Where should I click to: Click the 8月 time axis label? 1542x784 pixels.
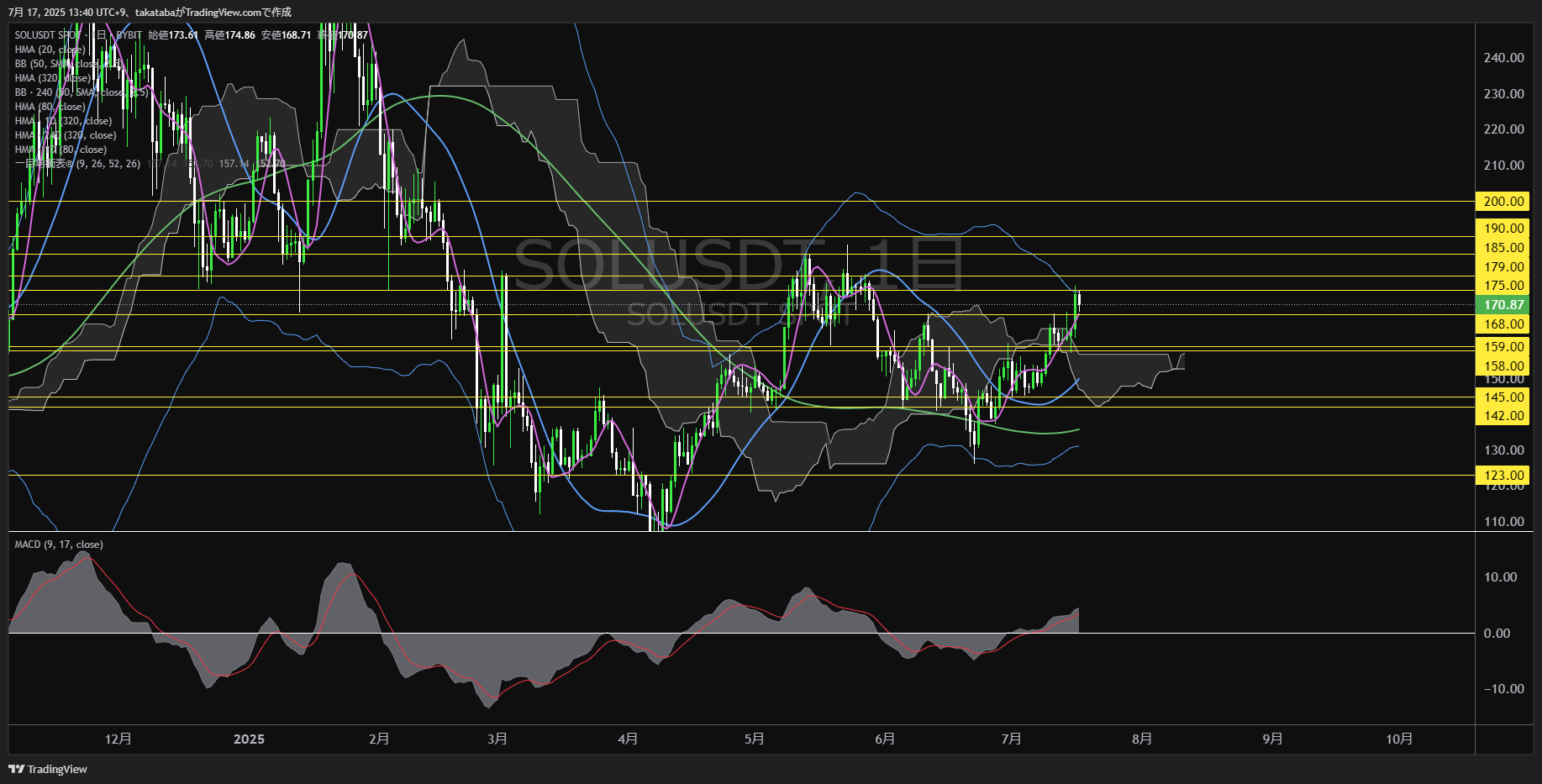tap(1141, 739)
